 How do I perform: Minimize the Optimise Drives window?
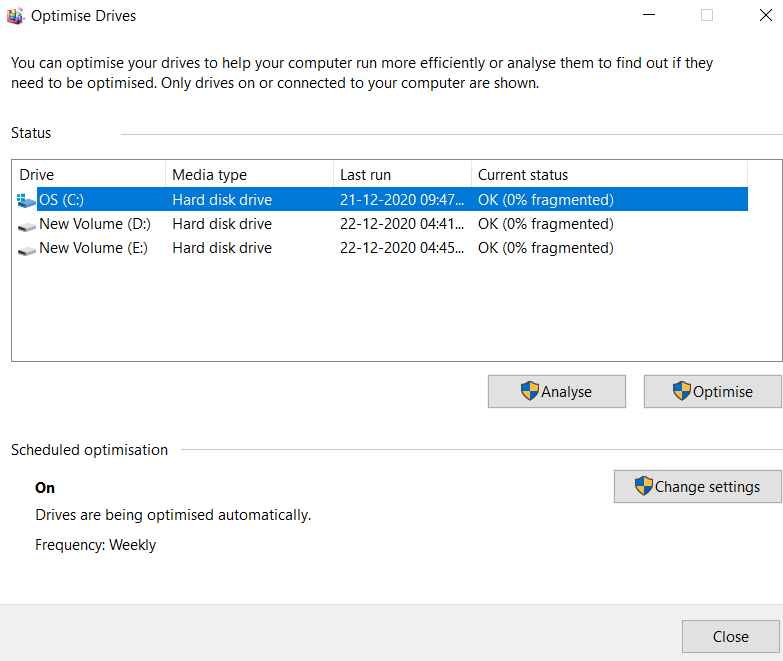(649, 15)
